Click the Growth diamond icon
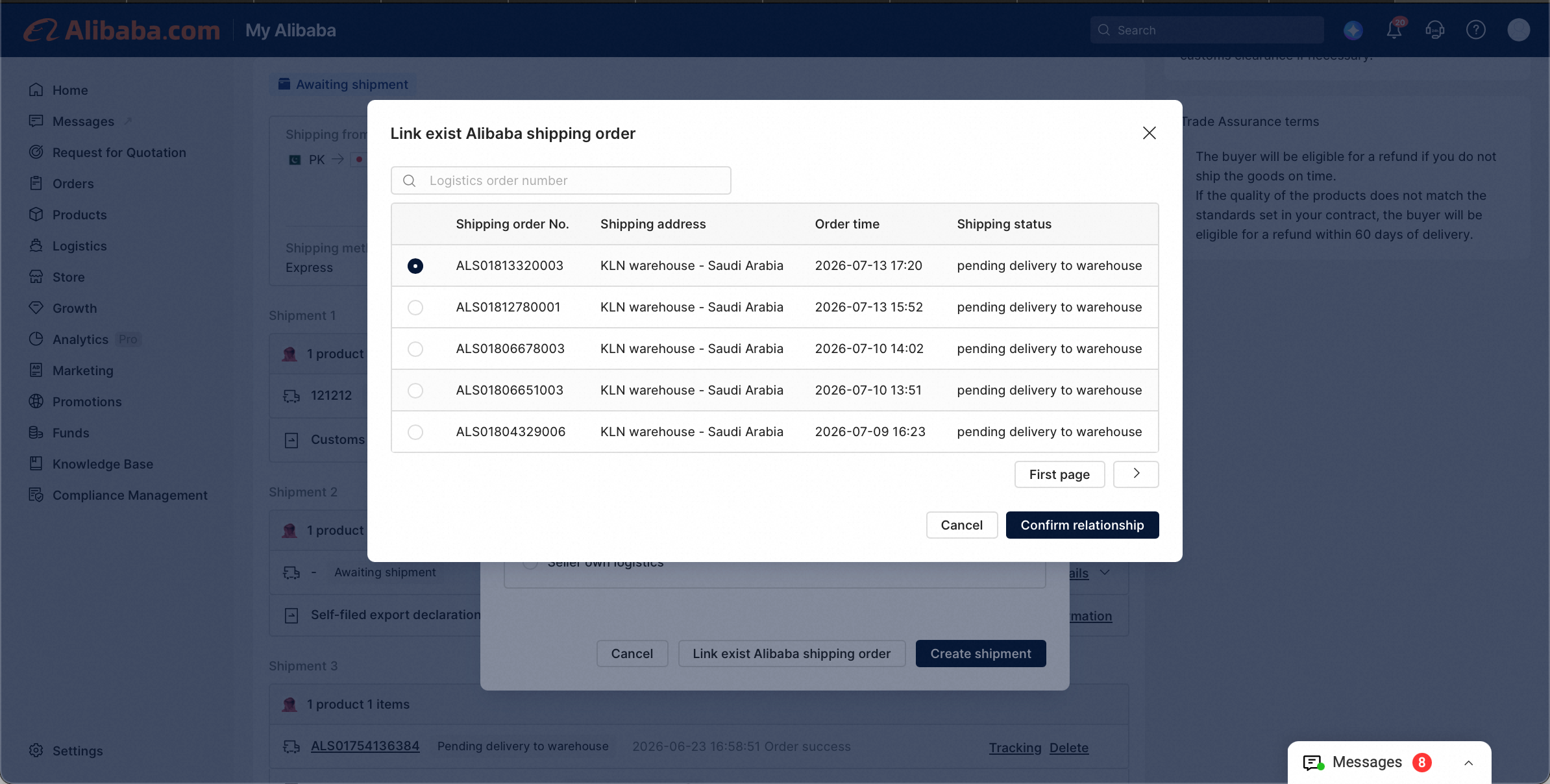1550x784 pixels. [36, 308]
